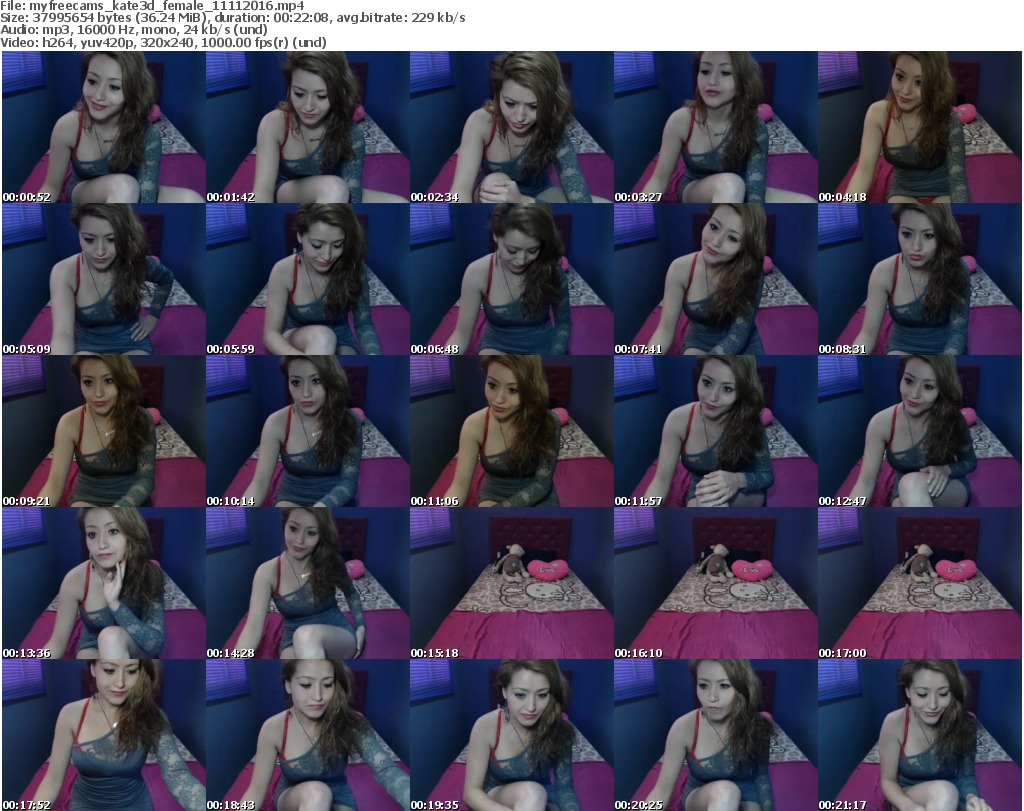View the thumbnail timestamped 00:19:35
1024x811 pixels.
tap(511, 735)
